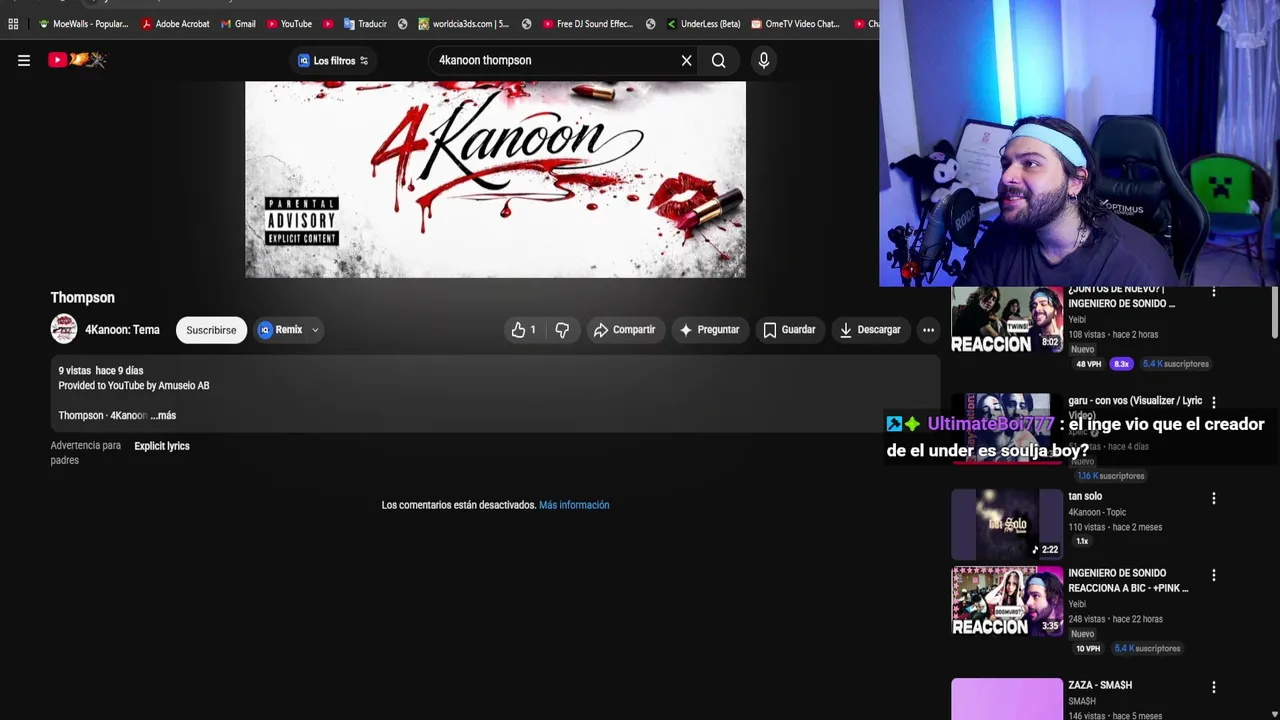Save video with Guardar button
Image resolution: width=1280 pixels, height=720 pixels.
tap(789, 330)
